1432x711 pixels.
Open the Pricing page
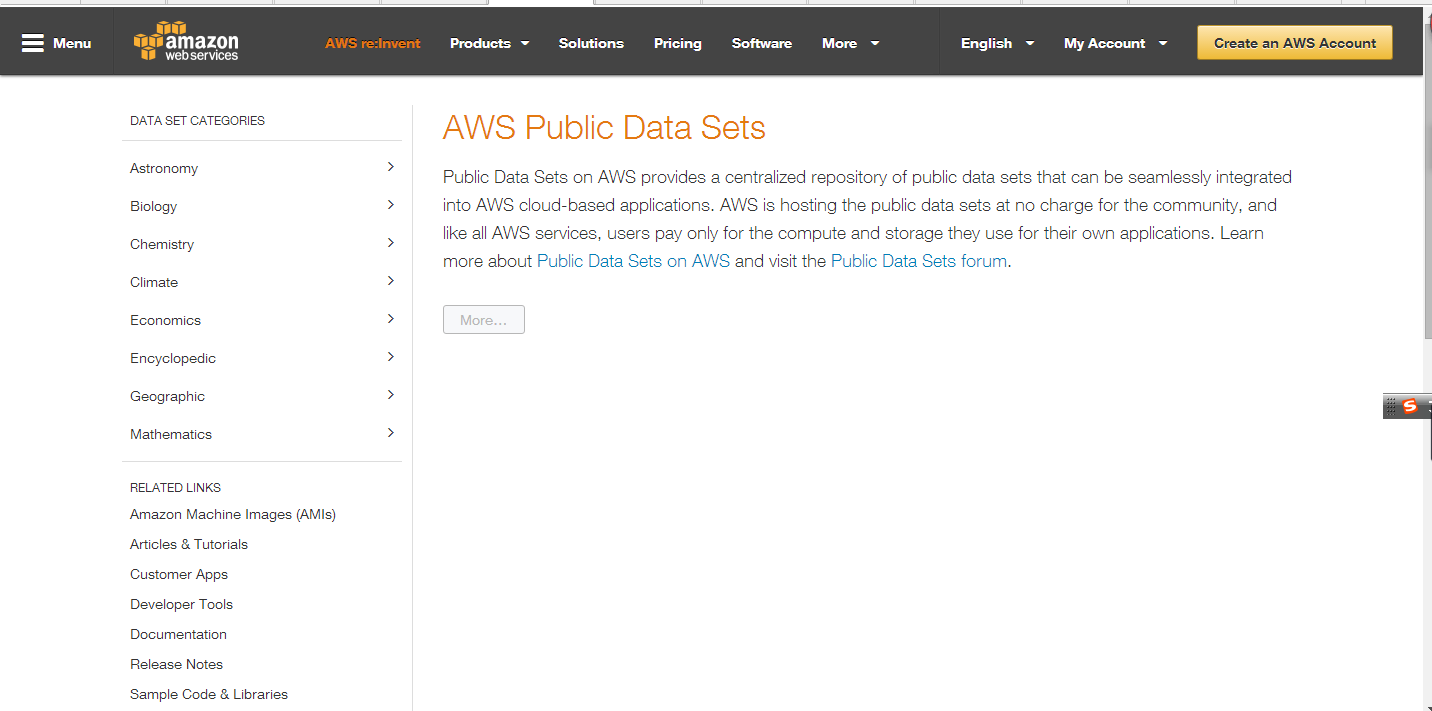coord(678,43)
